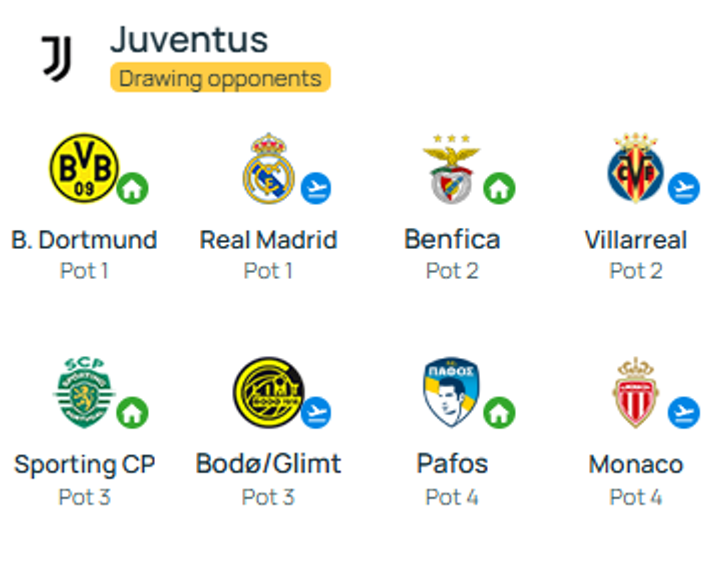The width and height of the screenshot is (720, 571).
Task: Open the Villarreal club crest
Action: point(635,168)
